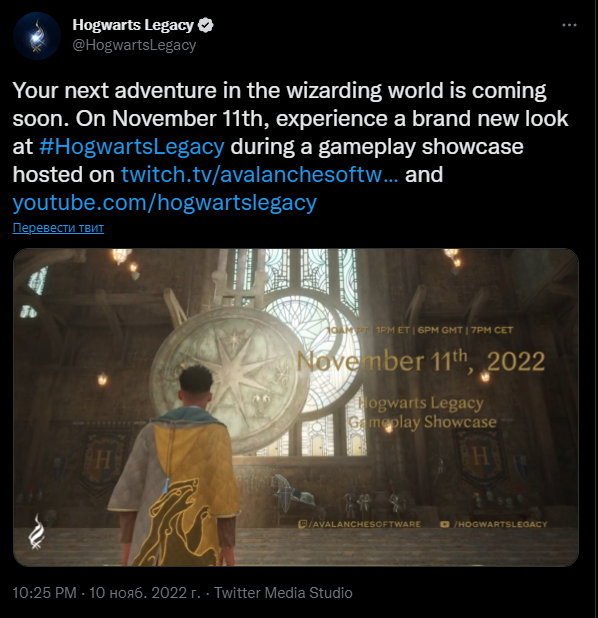Image resolution: width=598 pixels, height=618 pixels.
Task: Click the left Hogwarts H crest banner
Action: (x=103, y=461)
